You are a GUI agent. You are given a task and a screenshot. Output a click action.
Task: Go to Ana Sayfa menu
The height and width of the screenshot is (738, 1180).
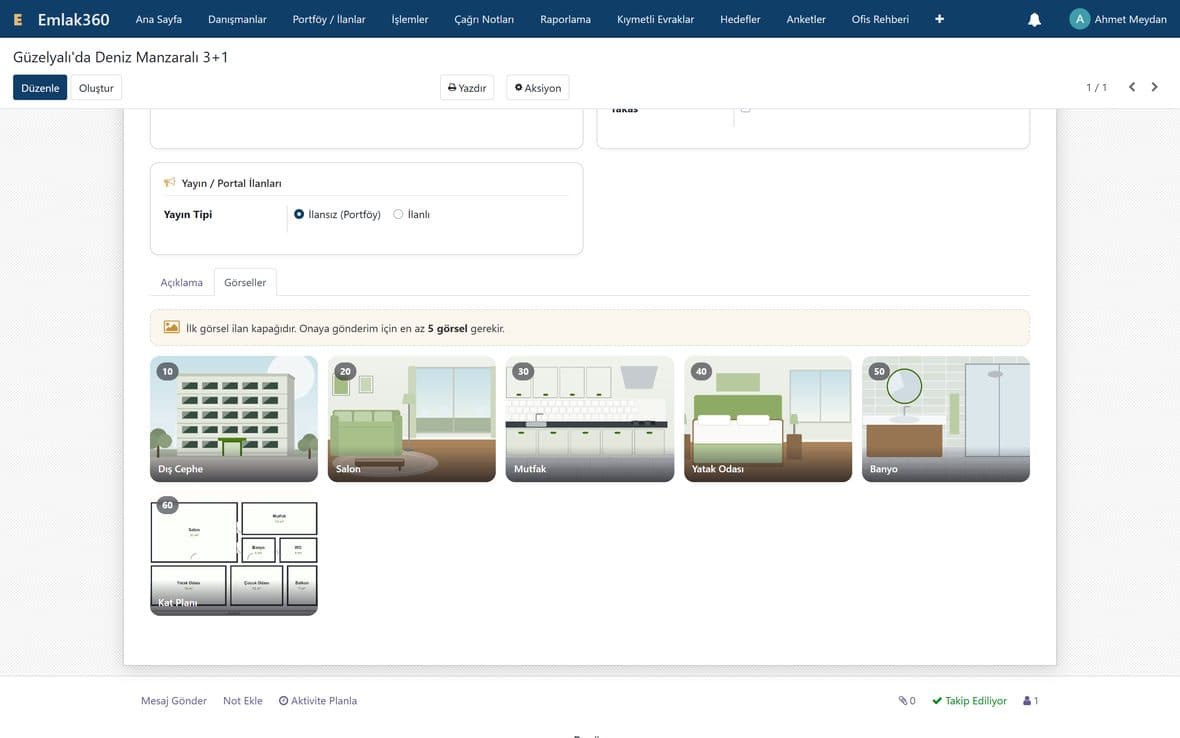point(159,19)
